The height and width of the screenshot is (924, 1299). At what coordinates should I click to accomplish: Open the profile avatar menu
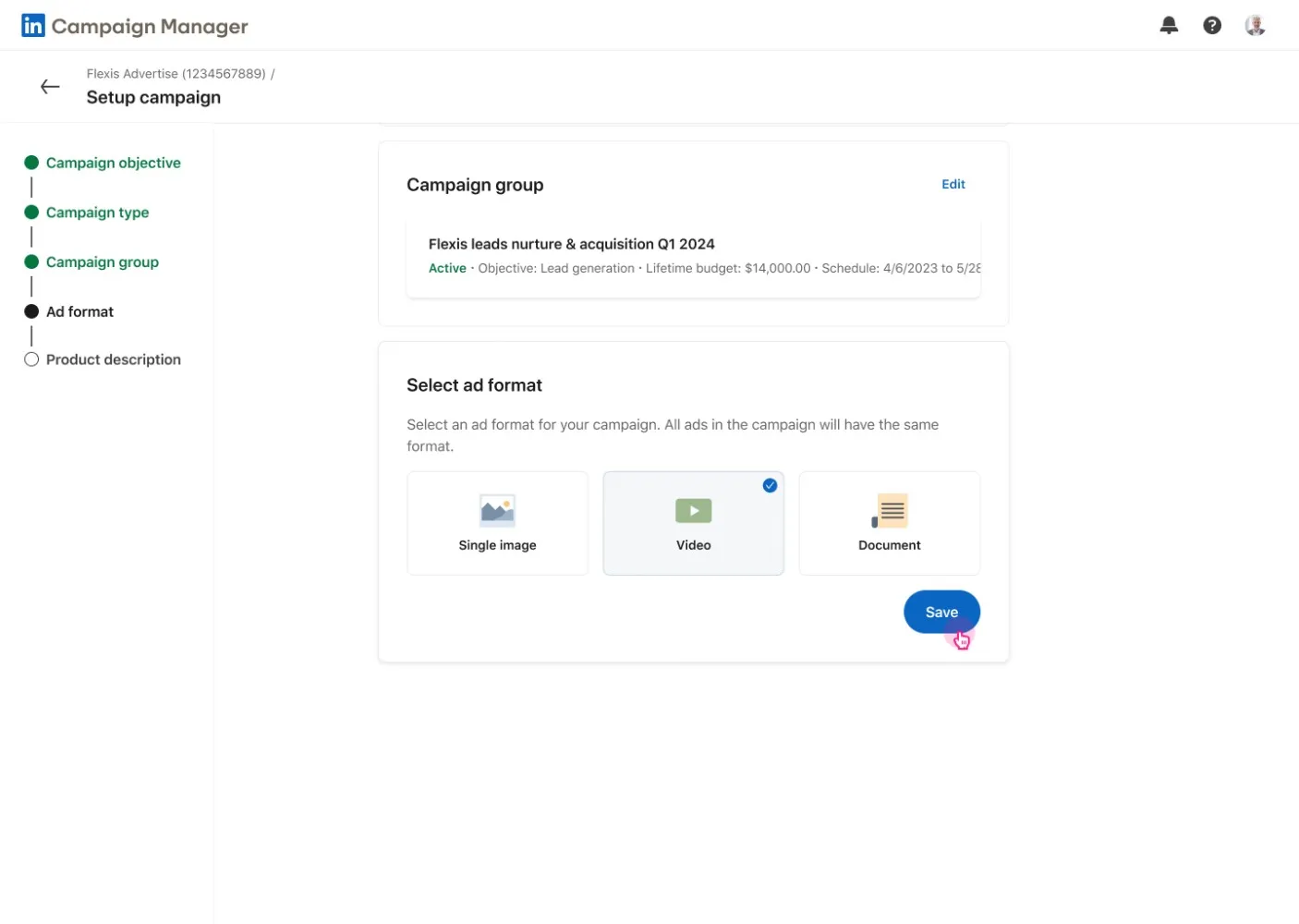(1255, 26)
